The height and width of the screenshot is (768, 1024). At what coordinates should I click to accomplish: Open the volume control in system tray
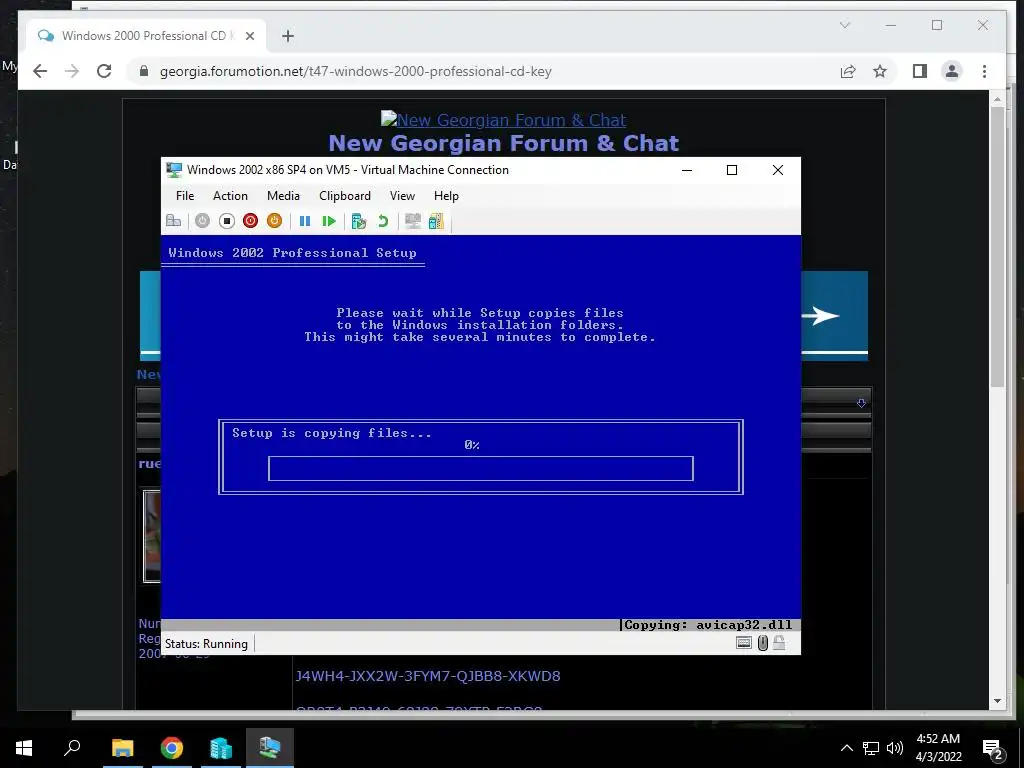point(895,748)
